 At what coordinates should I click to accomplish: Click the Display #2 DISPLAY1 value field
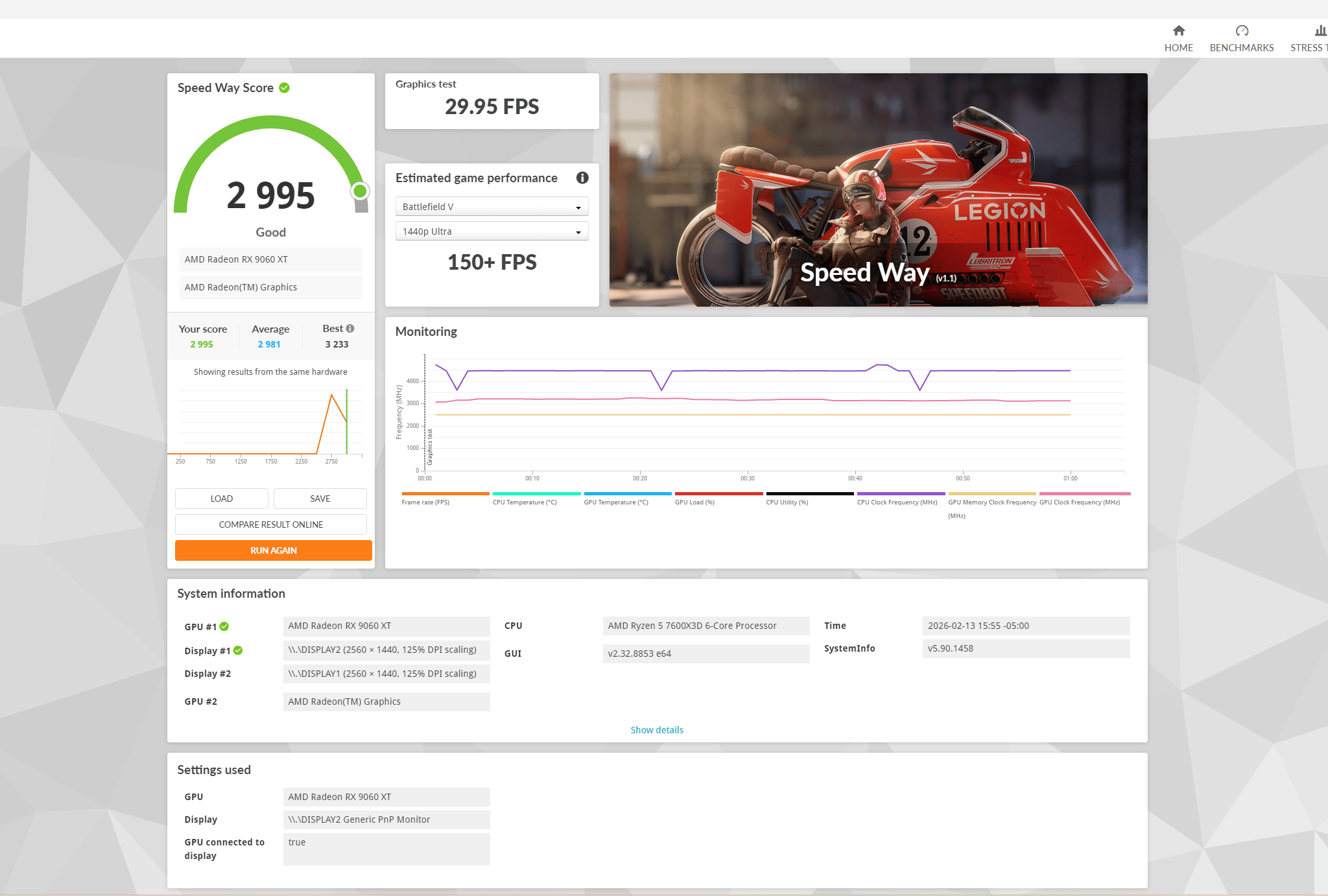pos(386,674)
